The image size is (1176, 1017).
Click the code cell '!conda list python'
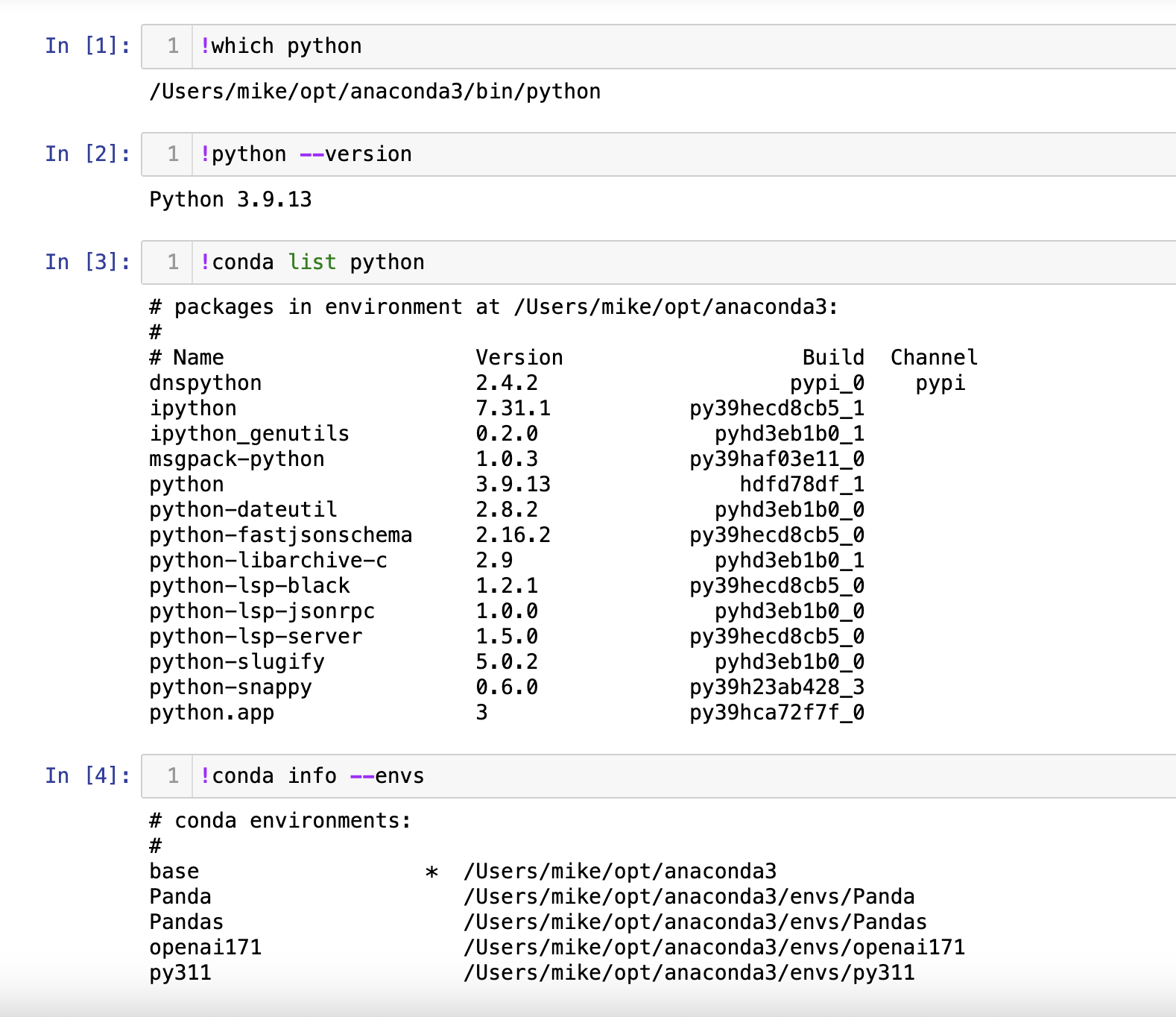[x=659, y=262]
